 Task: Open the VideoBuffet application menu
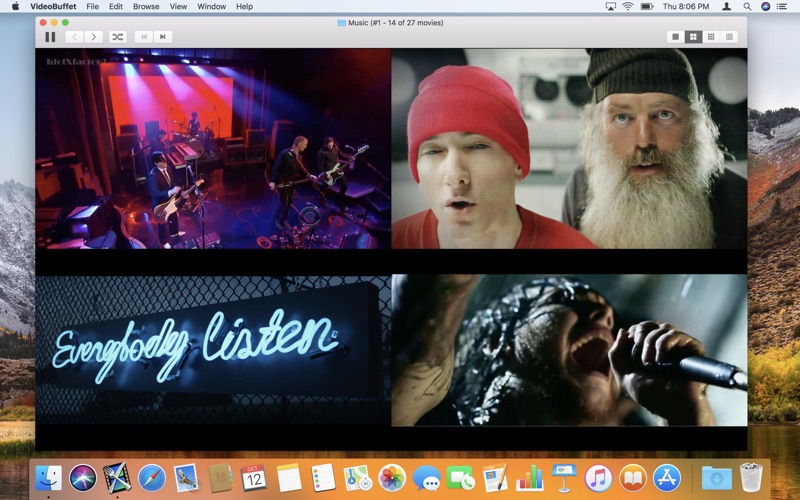pyautogui.click(x=53, y=7)
